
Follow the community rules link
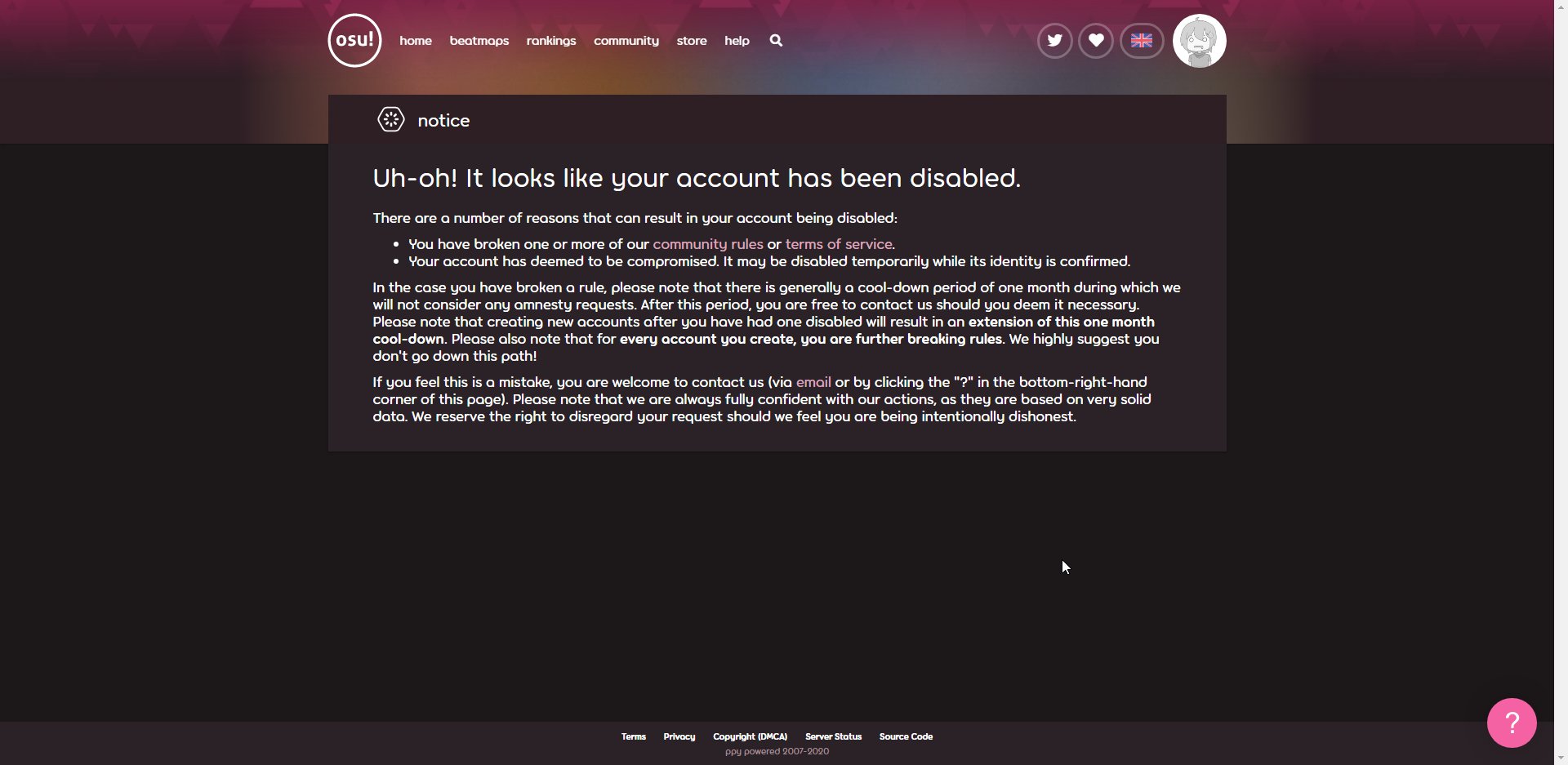[708, 244]
